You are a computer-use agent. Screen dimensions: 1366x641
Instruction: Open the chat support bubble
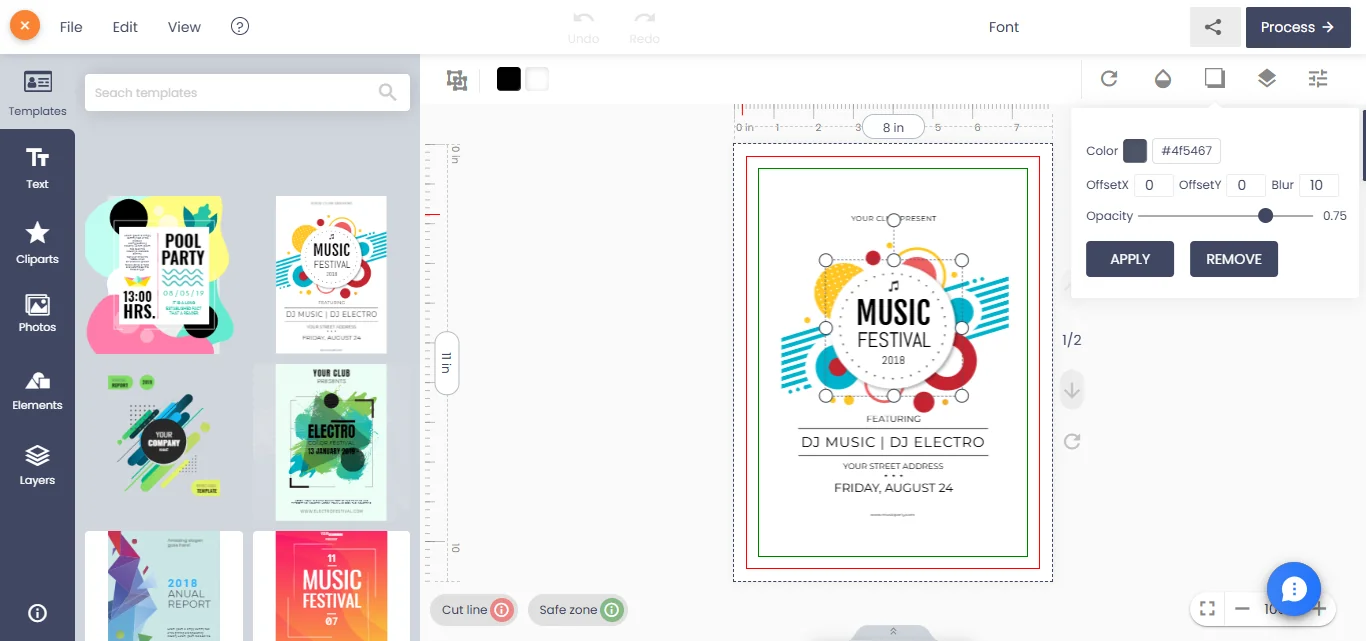point(1294,588)
